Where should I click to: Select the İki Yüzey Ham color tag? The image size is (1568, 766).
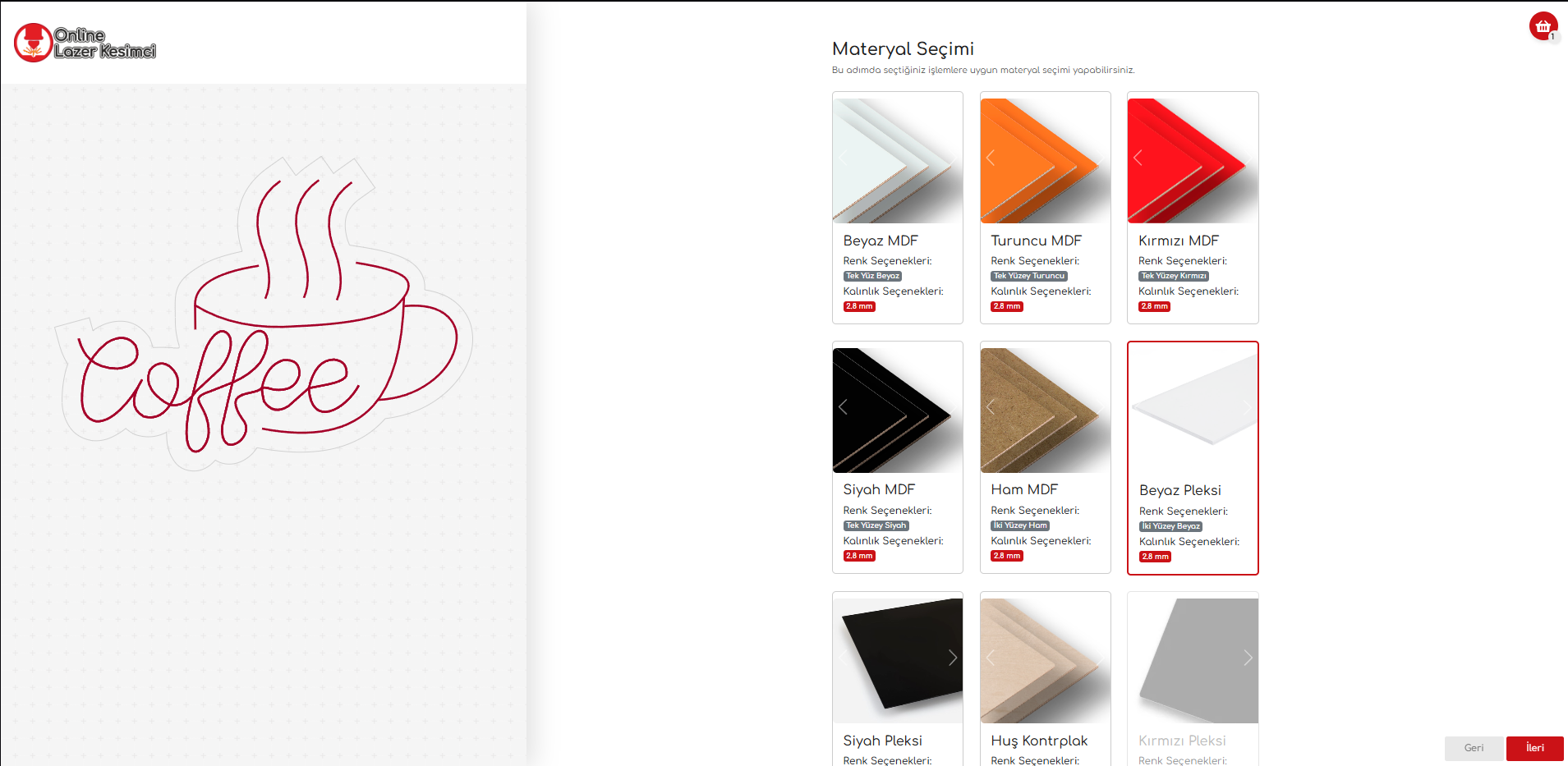[1020, 525]
